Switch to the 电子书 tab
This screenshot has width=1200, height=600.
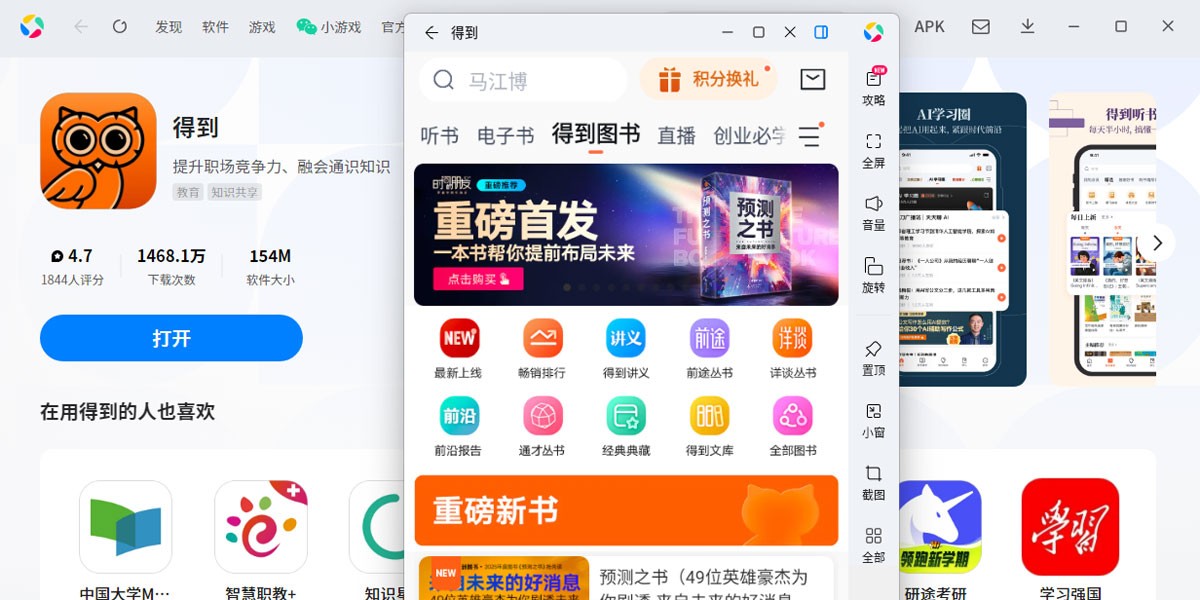click(x=505, y=136)
